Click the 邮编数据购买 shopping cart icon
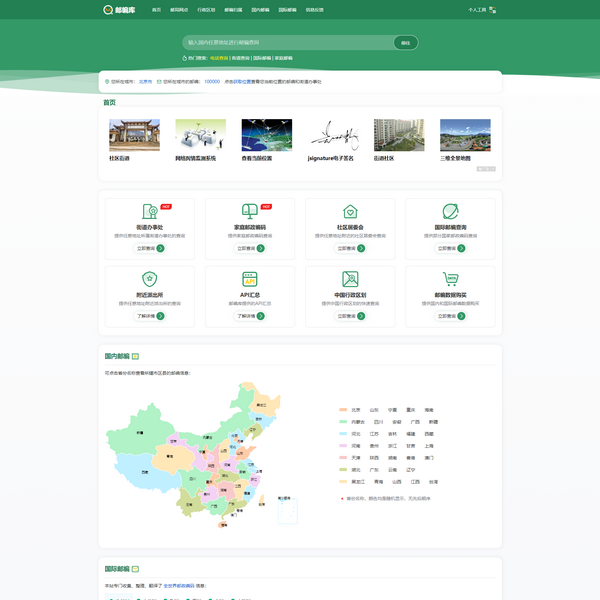This screenshot has width=600, height=600. tap(451, 280)
